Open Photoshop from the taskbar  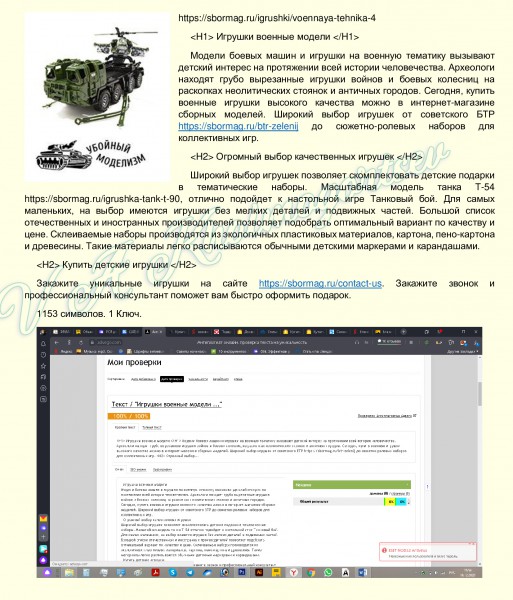[x=242, y=572]
